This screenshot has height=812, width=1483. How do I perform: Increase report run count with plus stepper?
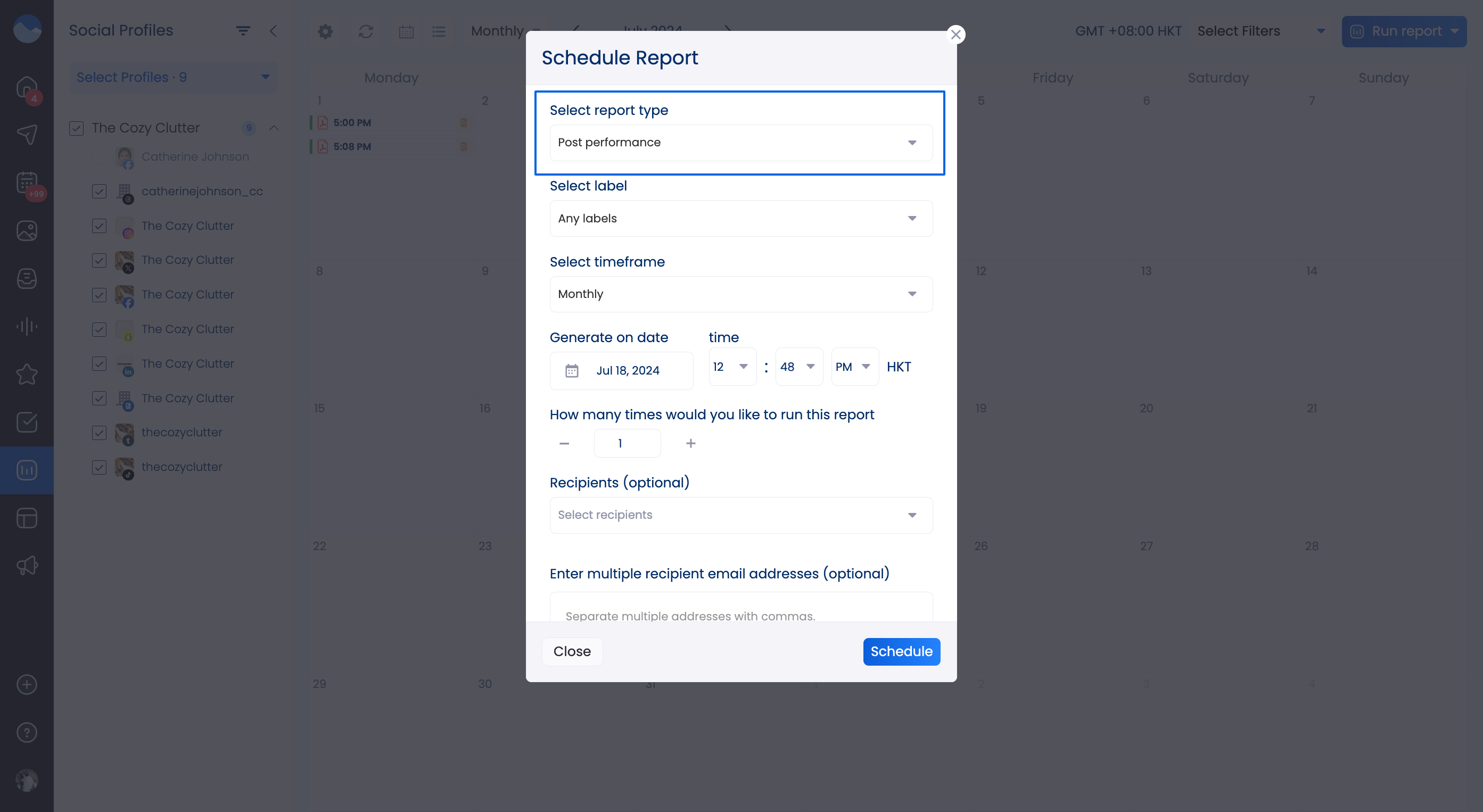click(690, 443)
